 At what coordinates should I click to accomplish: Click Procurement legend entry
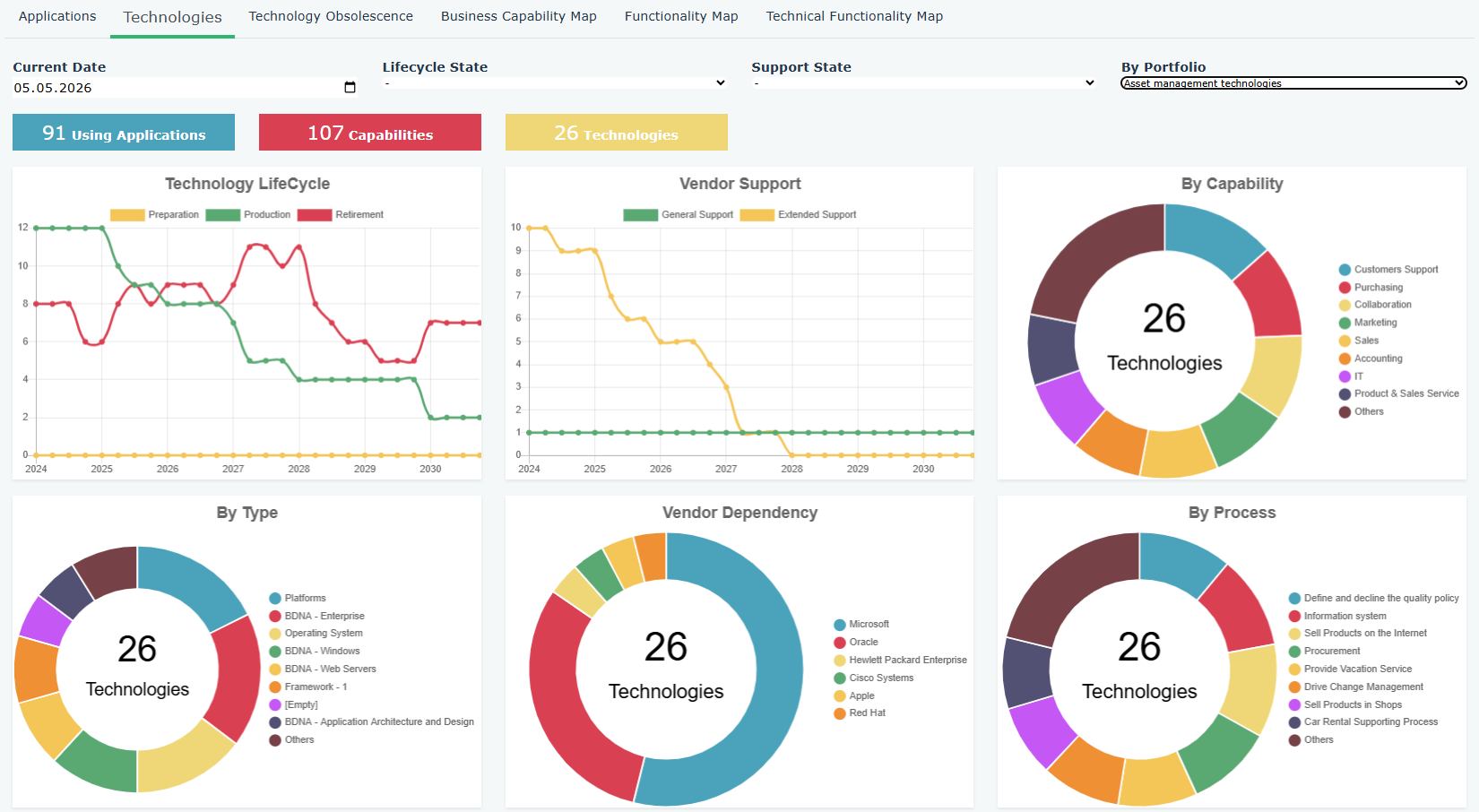click(1325, 651)
